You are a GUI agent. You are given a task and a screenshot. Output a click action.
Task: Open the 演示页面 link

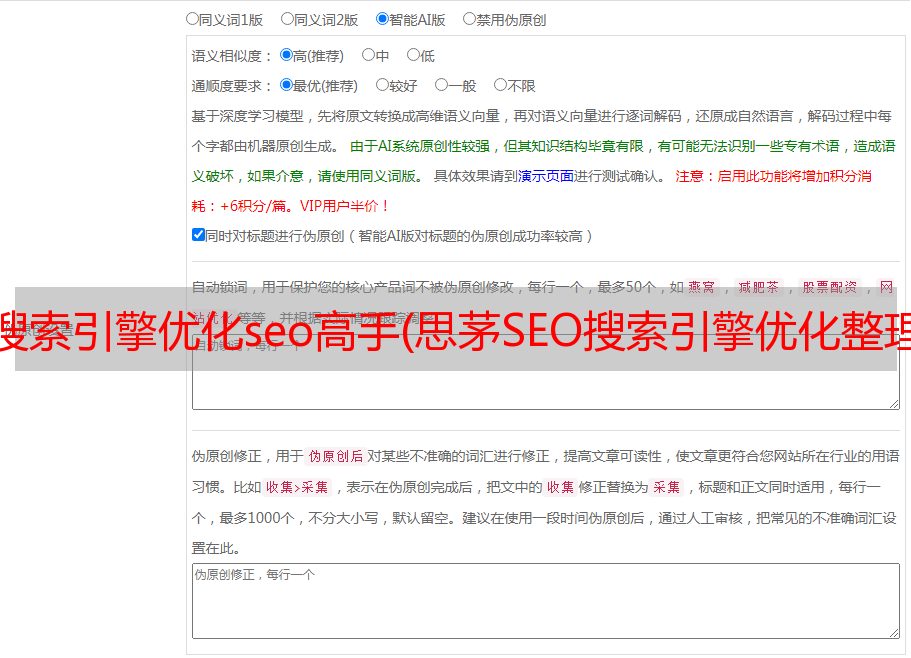(546, 176)
